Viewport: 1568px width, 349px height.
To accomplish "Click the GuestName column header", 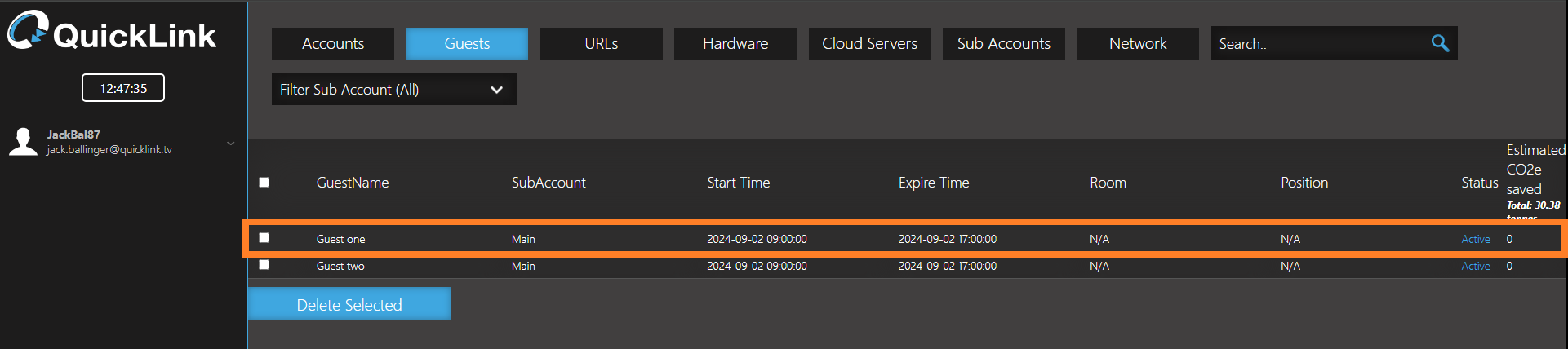I will (x=353, y=183).
